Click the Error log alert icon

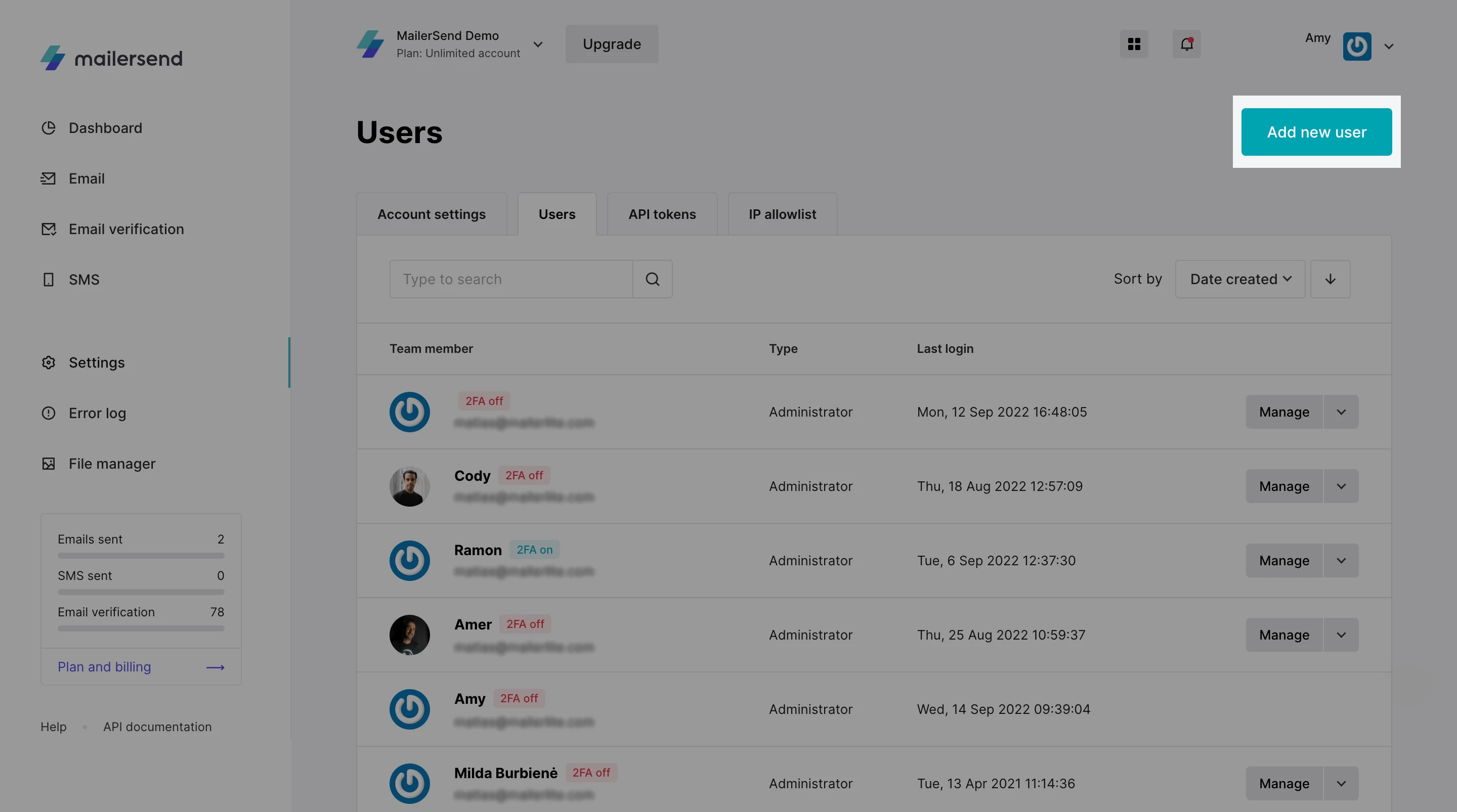pos(49,414)
